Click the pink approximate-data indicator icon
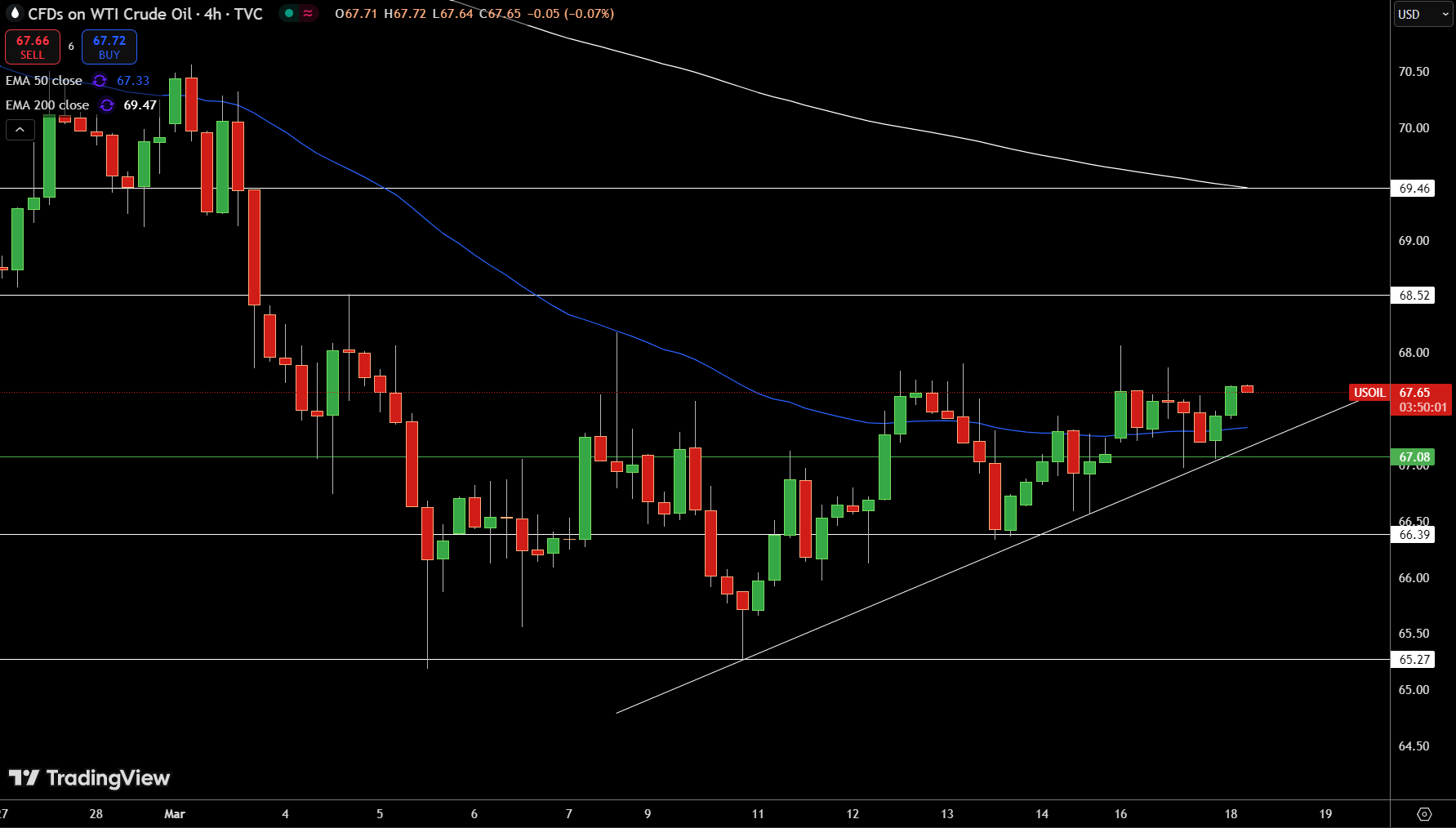Screen dimensions: 1456x828 [x=308, y=13]
